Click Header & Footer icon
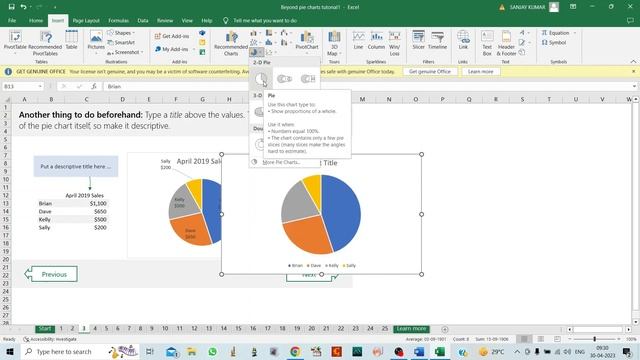The width and height of the screenshot is (640, 360). pyautogui.click(x=506, y=43)
